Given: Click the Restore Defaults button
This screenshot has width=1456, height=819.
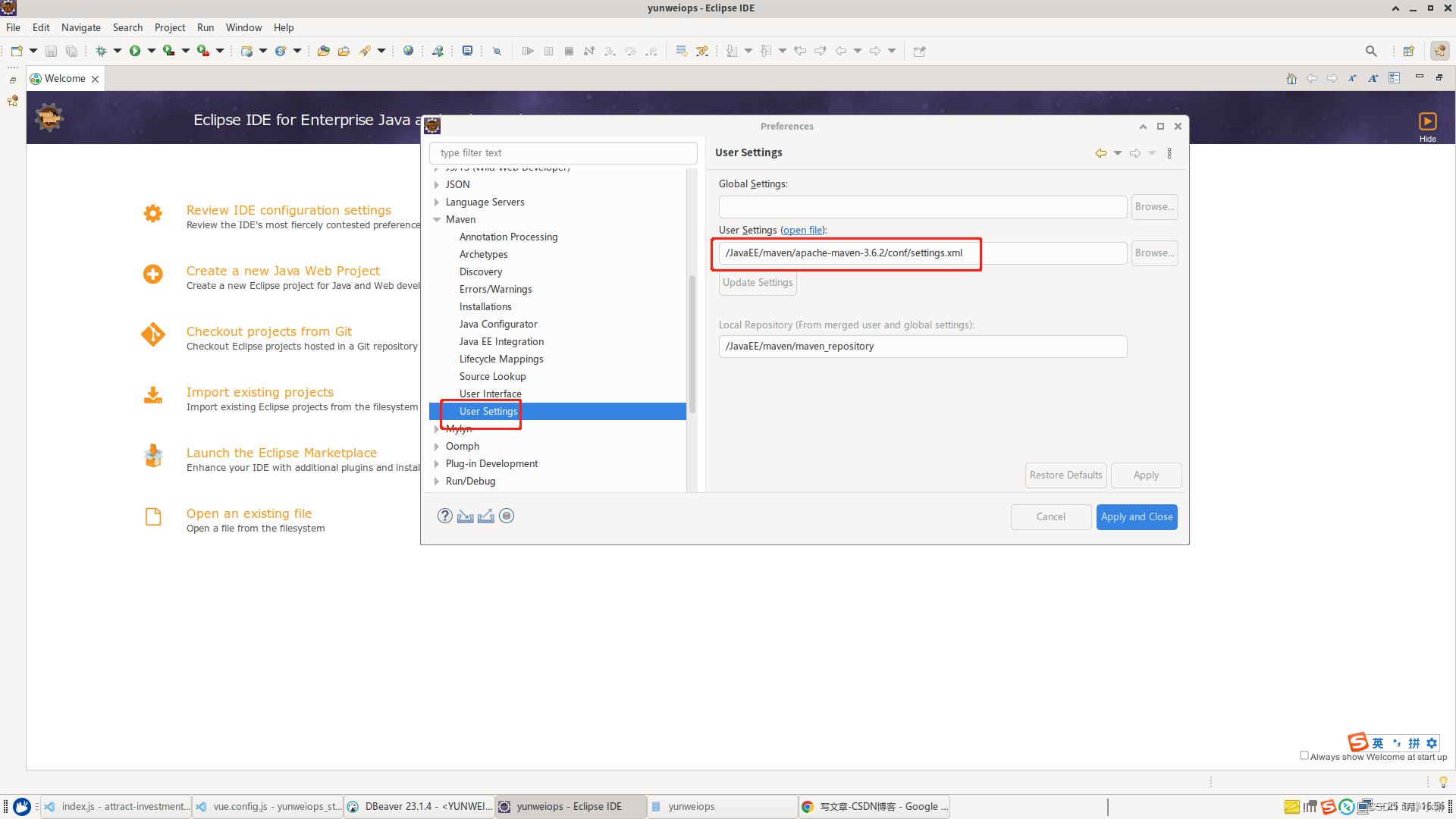Looking at the screenshot, I should [x=1066, y=475].
